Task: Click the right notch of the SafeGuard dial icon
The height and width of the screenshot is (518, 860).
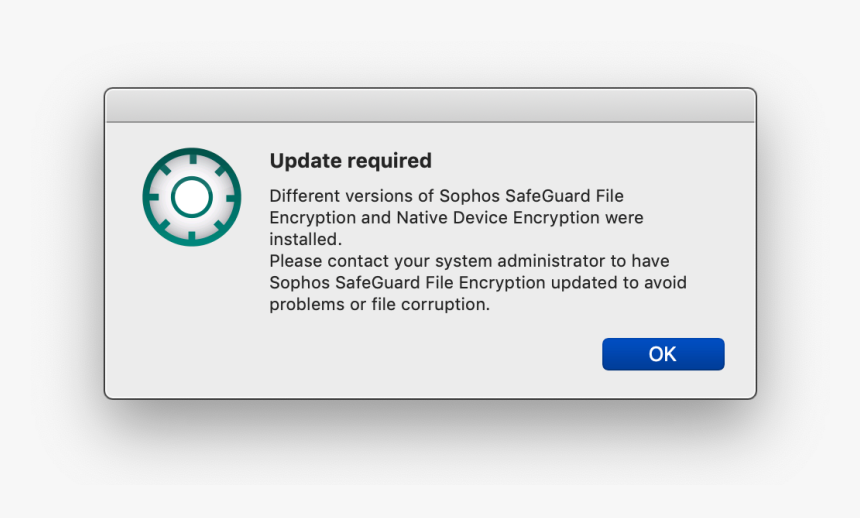Action: point(230,197)
